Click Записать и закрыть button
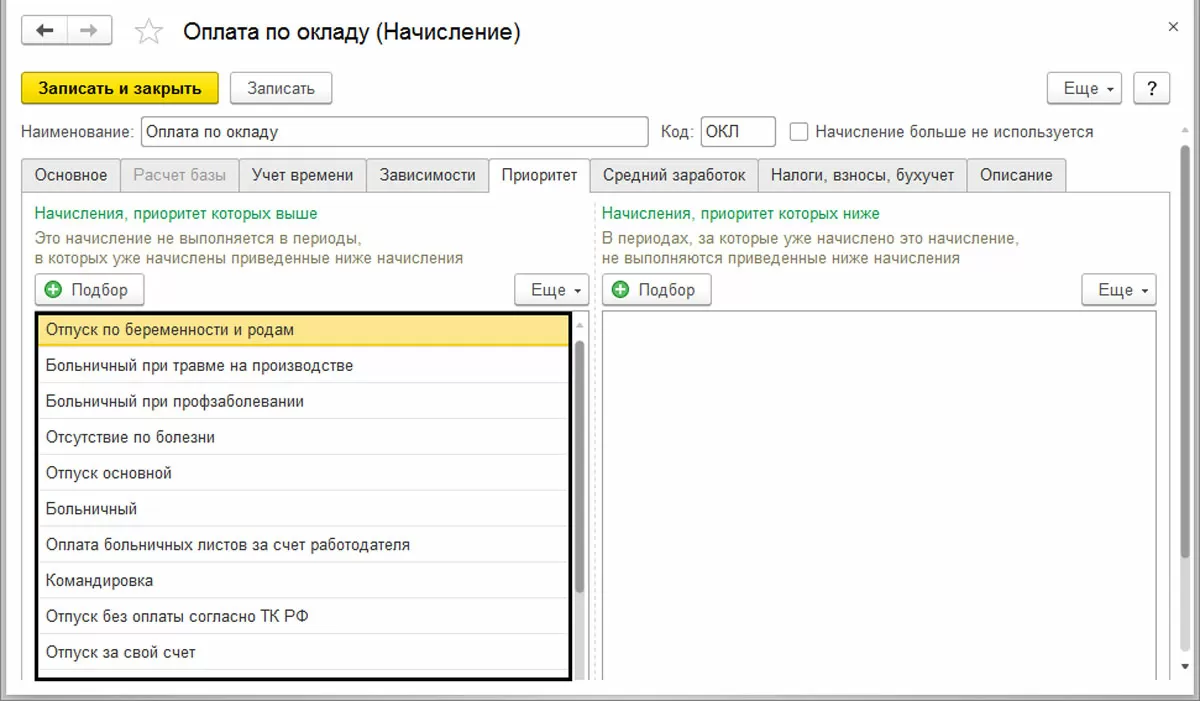Viewport: 1200px width, 701px height. click(x=119, y=88)
